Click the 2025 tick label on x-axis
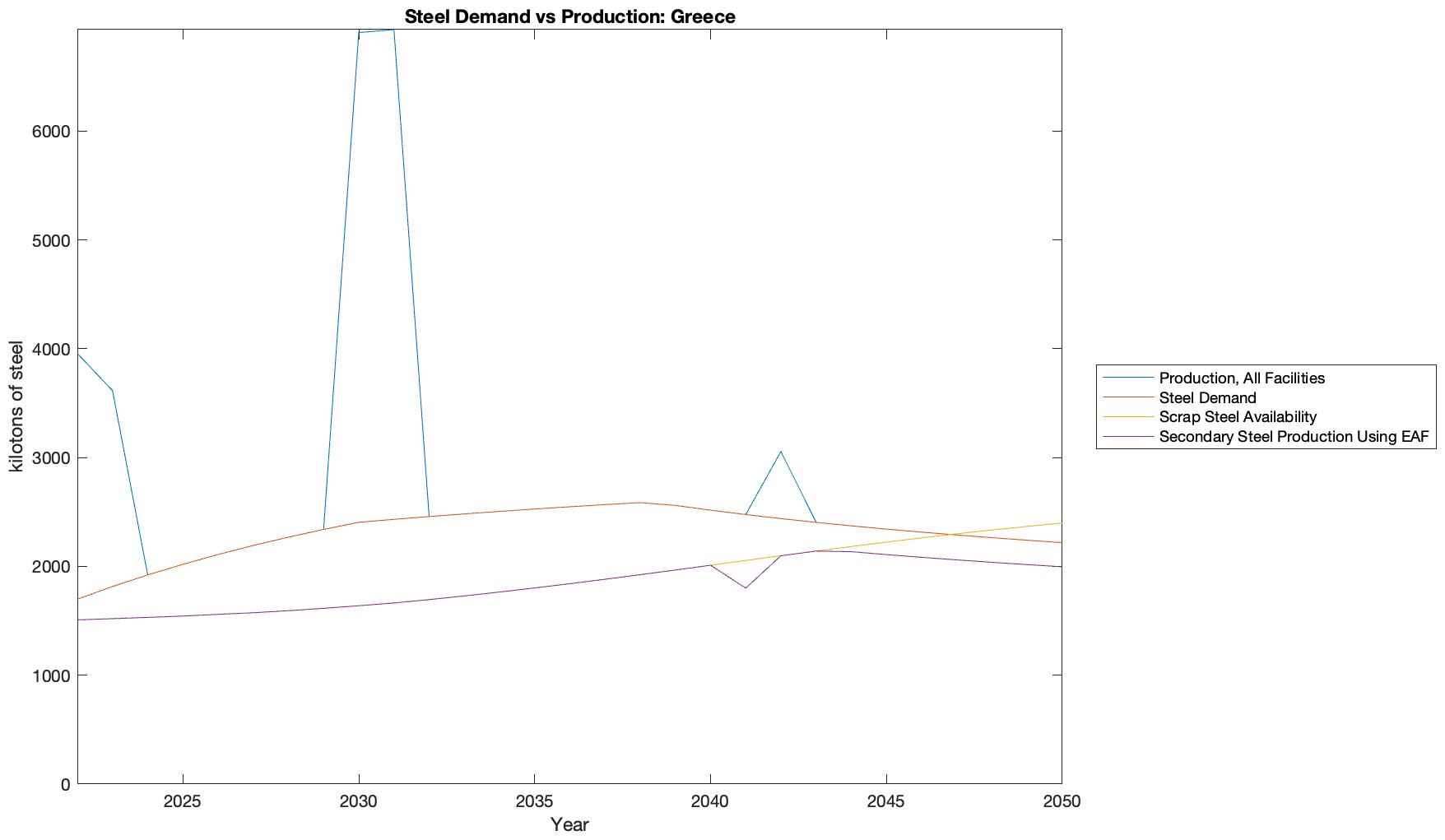Viewport: 1445px width, 840px height. coord(183,802)
